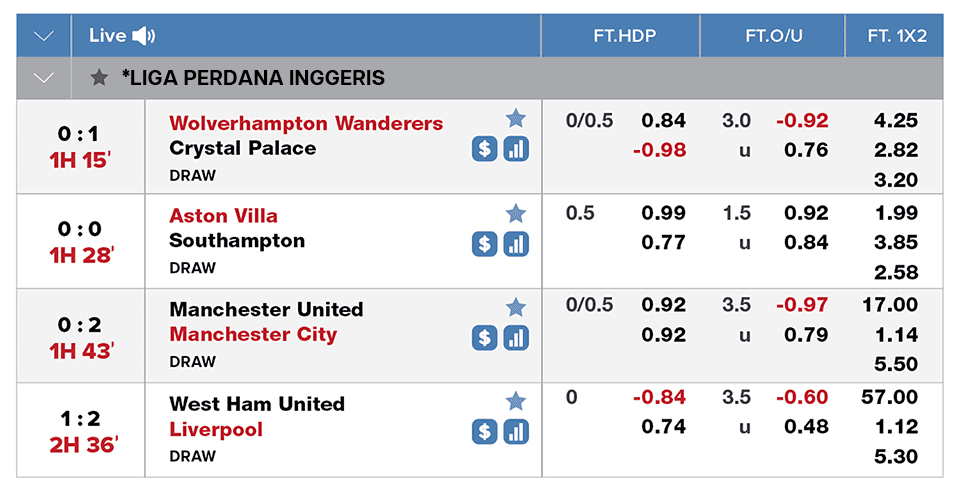Screen dimensions: 960x494
Task: Select the FT. 1X2 column header
Action: (x=897, y=36)
